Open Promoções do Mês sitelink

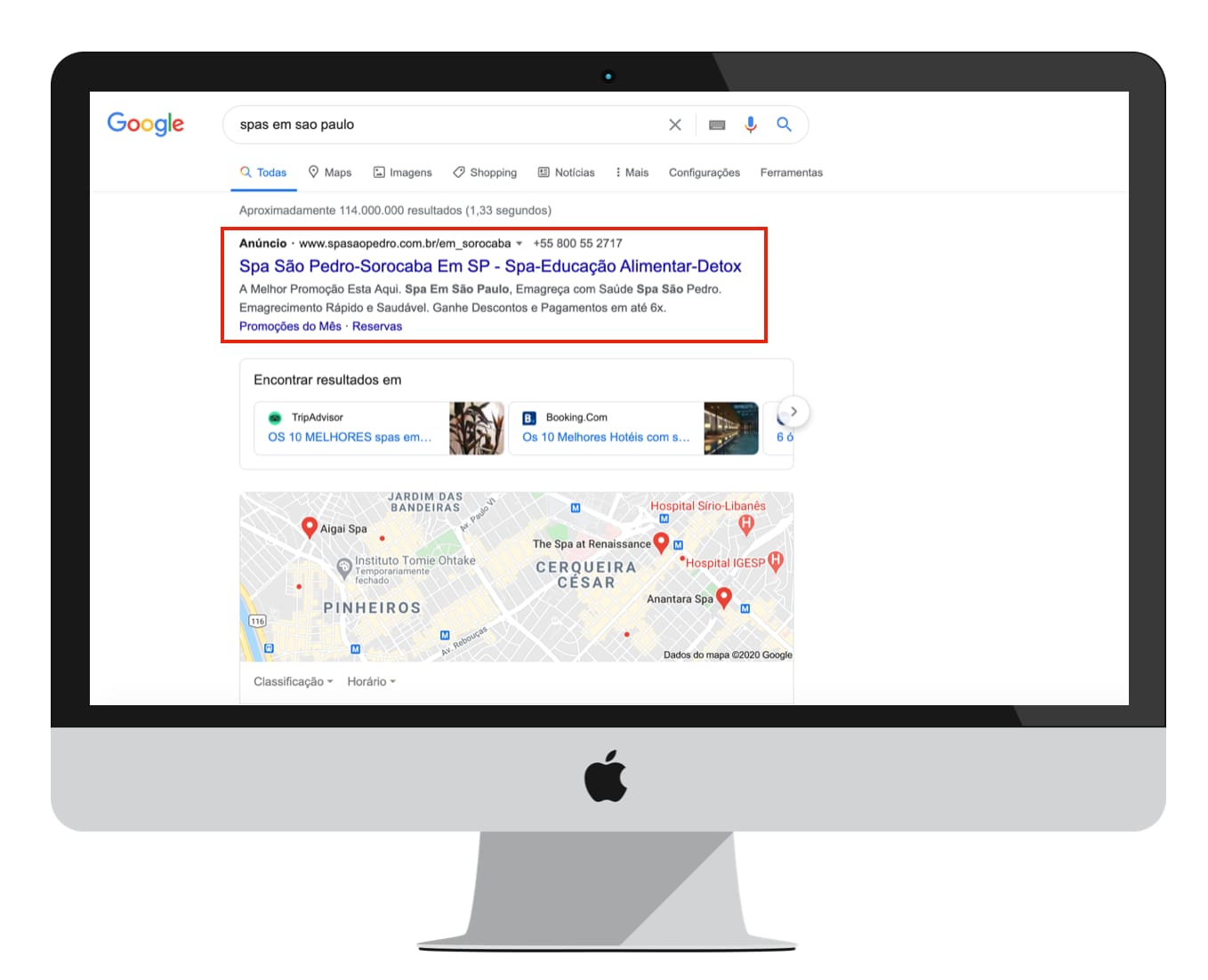[290, 326]
